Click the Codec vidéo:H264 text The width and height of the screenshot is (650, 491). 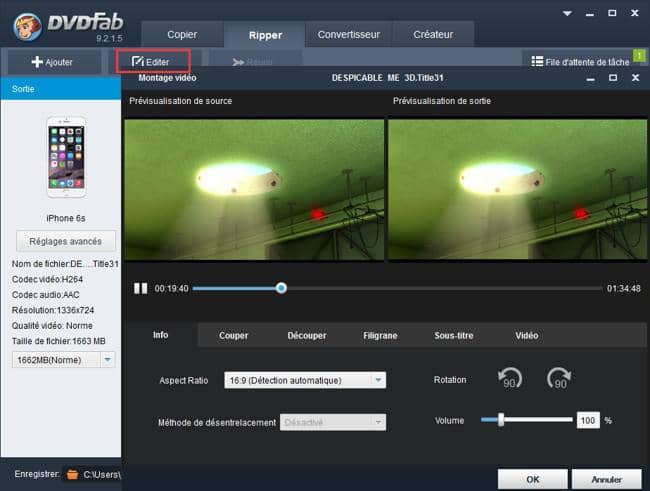coord(47,279)
